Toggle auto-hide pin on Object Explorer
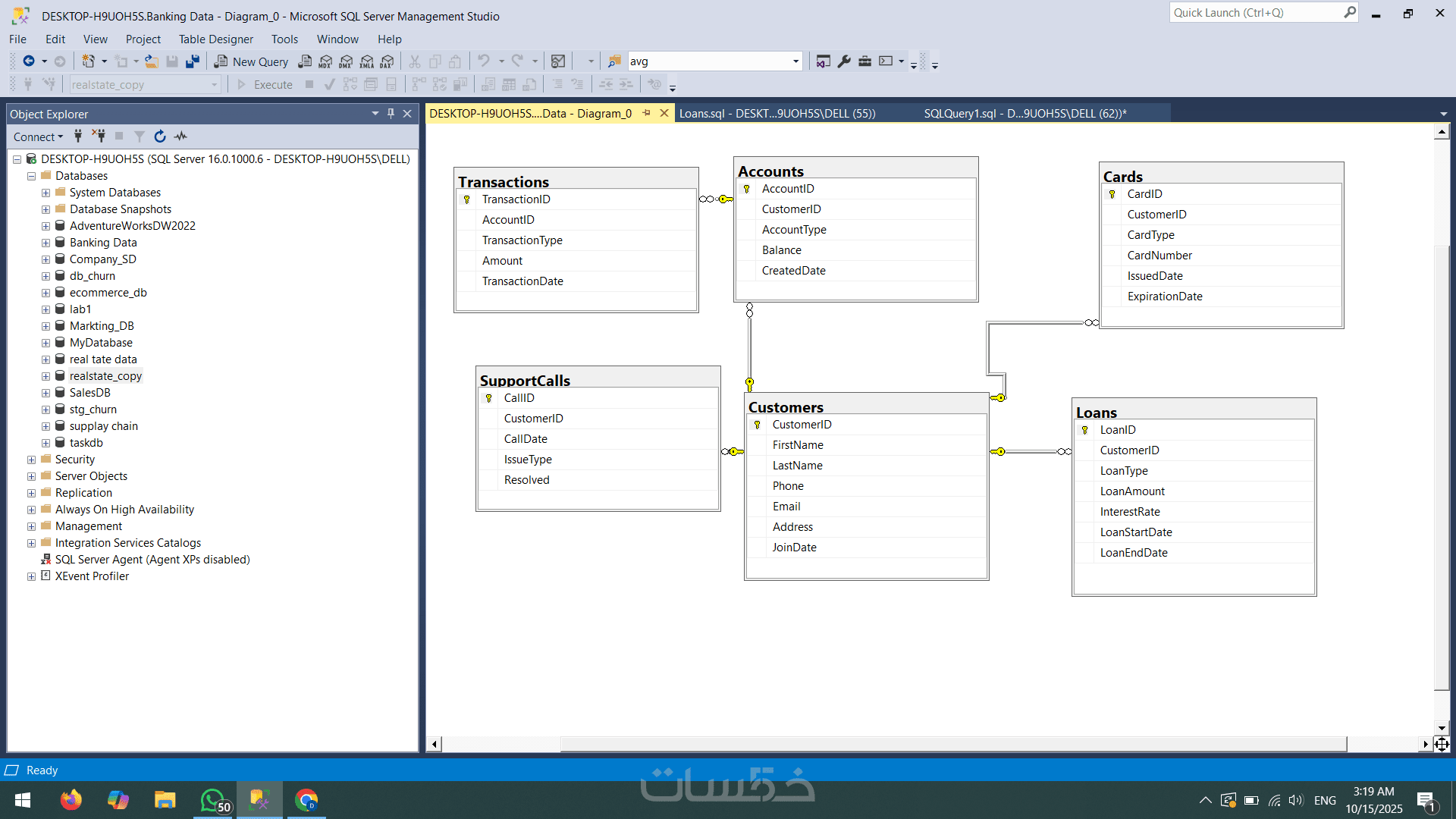 (391, 114)
